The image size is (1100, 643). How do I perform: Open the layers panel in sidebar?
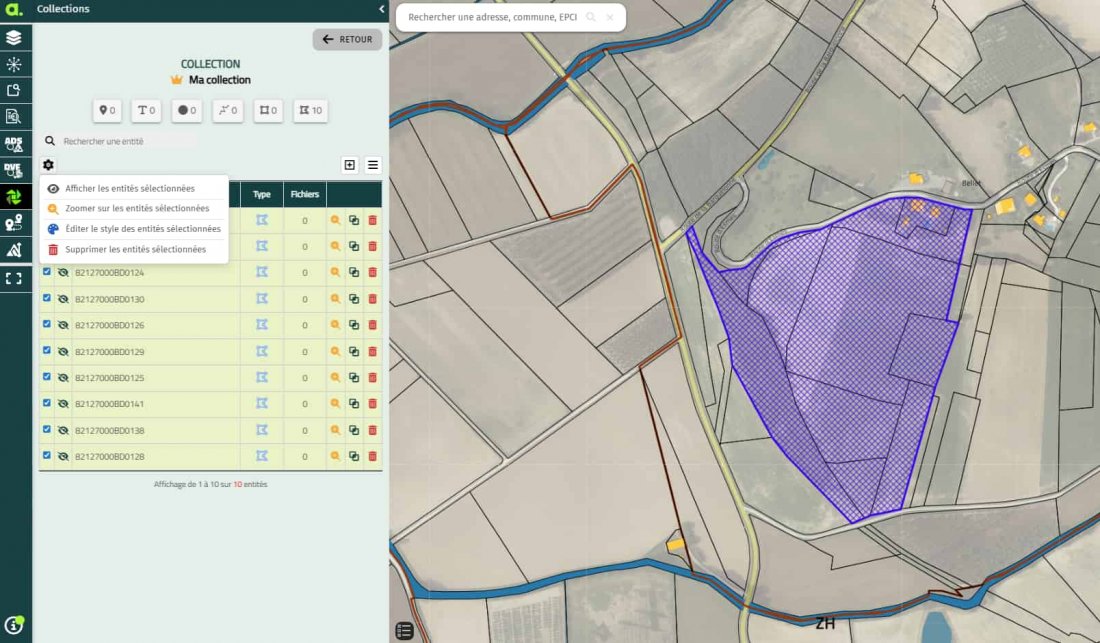tap(14, 38)
